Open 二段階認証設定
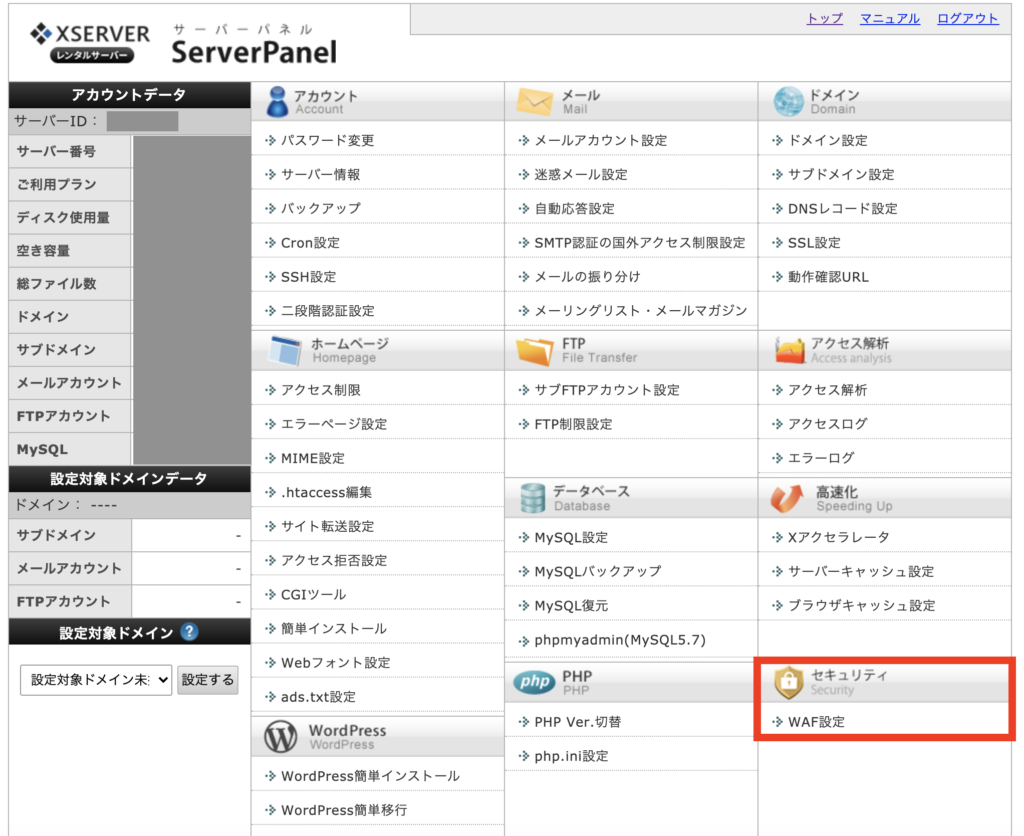The image size is (1024, 836). [327, 311]
